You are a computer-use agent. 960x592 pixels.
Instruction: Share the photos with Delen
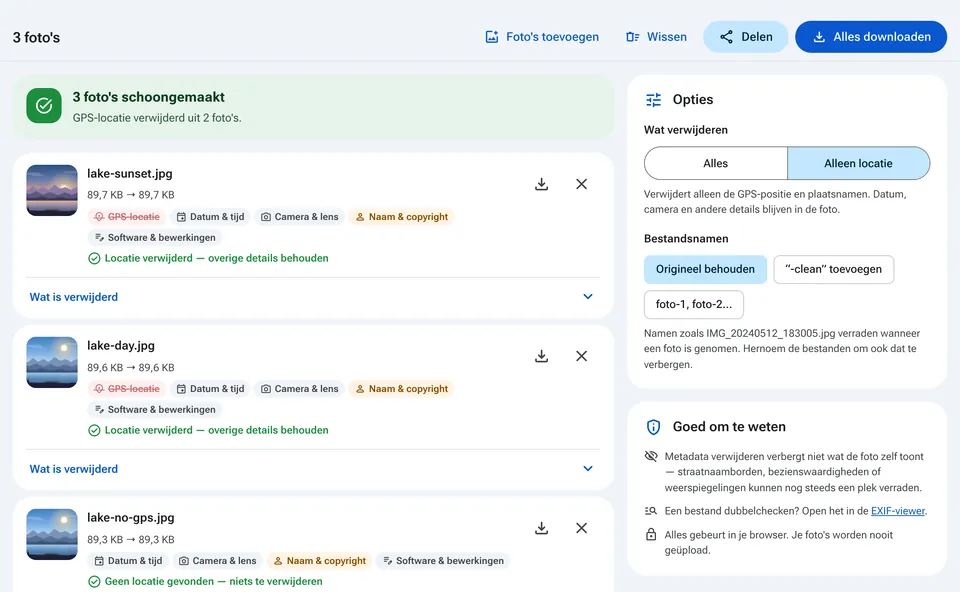746,37
